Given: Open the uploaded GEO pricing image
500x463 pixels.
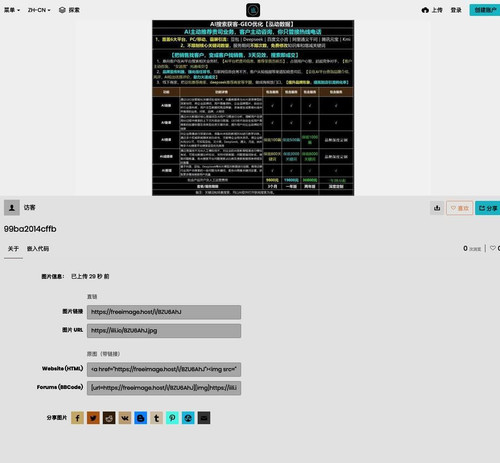Looking at the screenshot, I should (x=253, y=108).
